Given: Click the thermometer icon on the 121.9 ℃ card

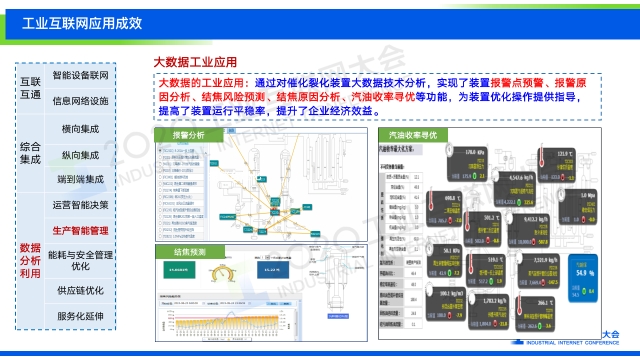Looking at the screenshot, I should (541, 156).
